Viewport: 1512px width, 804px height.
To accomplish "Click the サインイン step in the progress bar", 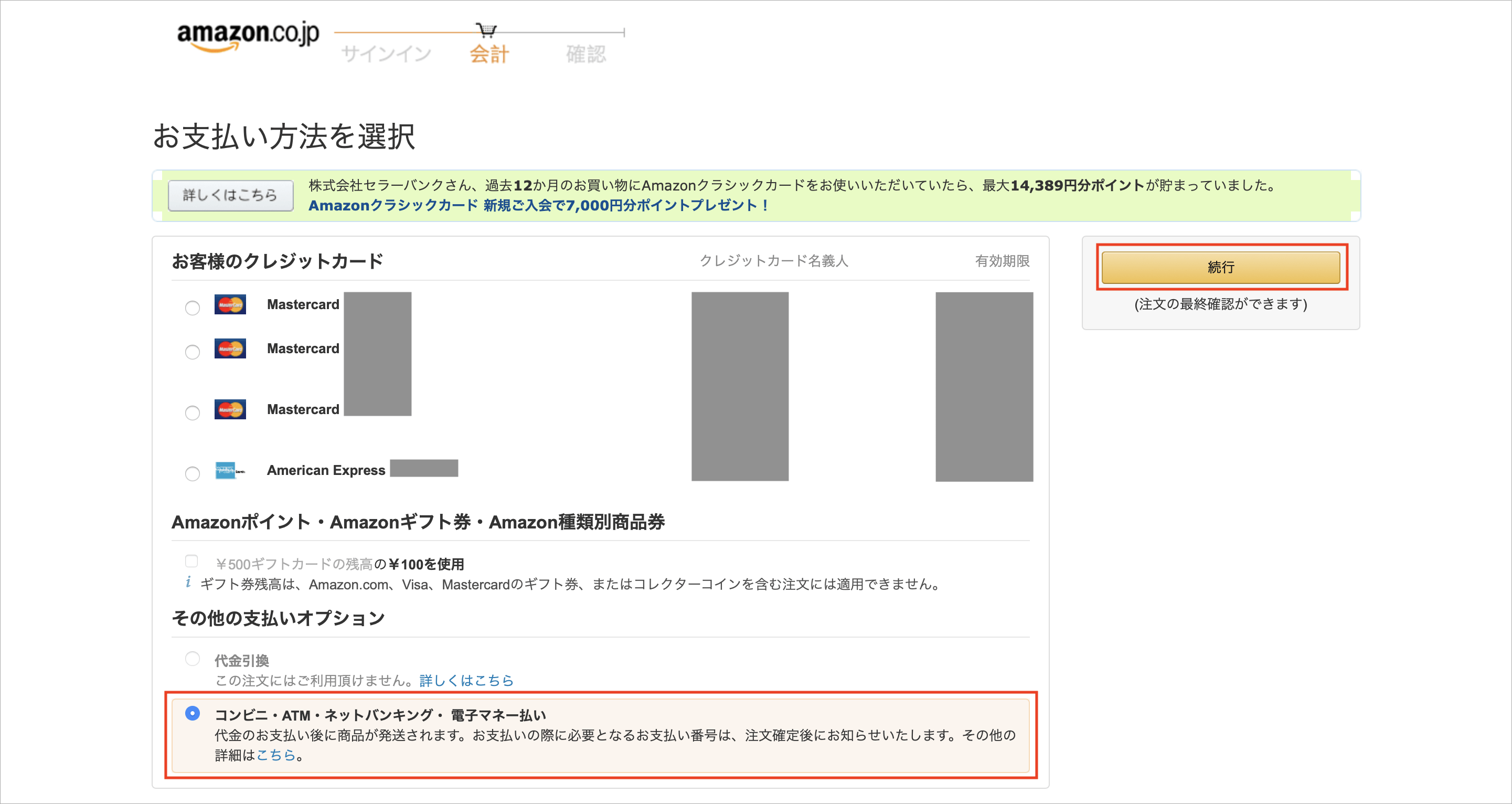I will (387, 54).
